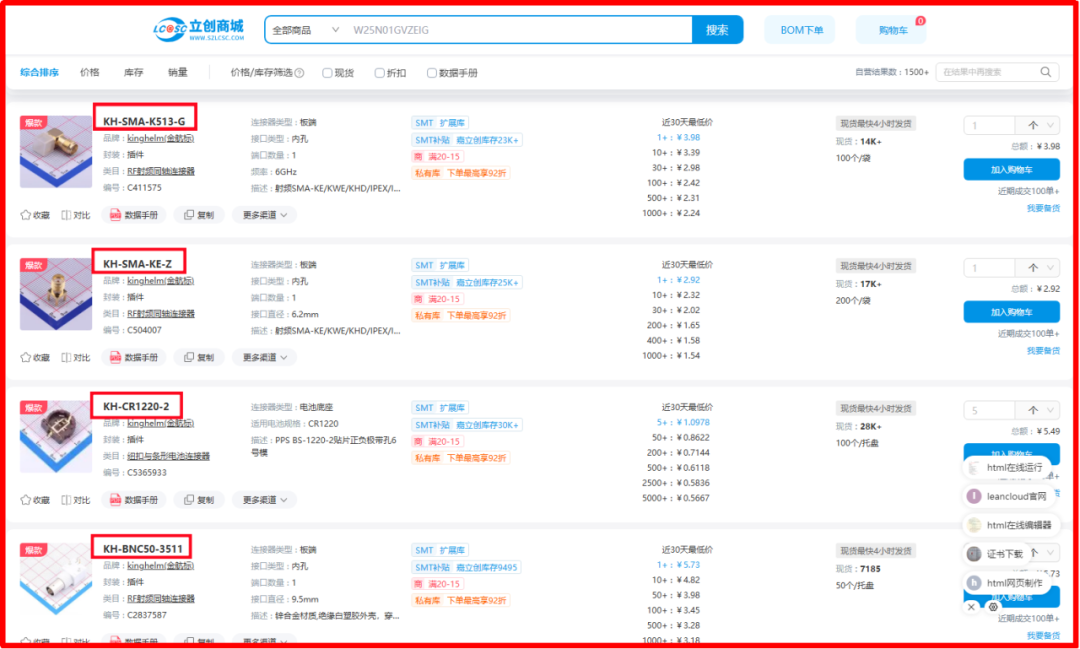The height and width of the screenshot is (649, 1080).
Task: Open the LCSC 立创商城 logo homepage
Action: pos(199,30)
